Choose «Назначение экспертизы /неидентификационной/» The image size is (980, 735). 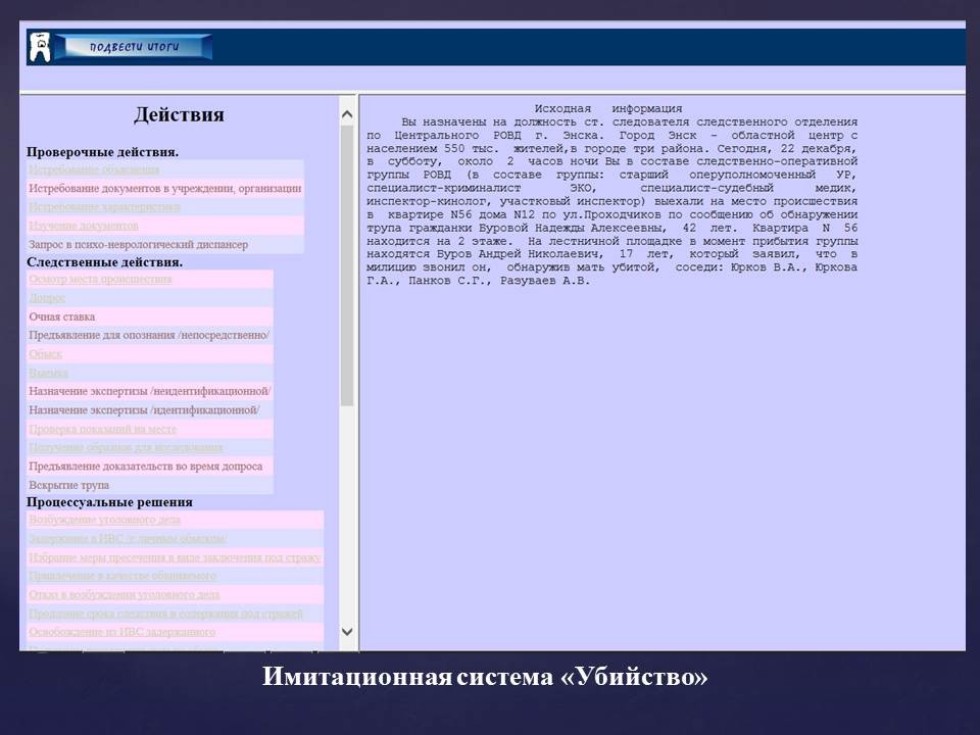150,391
